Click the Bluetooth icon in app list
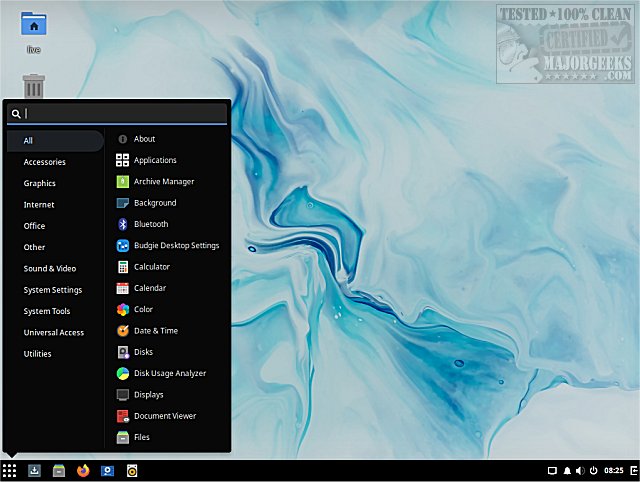The height and width of the screenshot is (482, 640). [x=122, y=224]
